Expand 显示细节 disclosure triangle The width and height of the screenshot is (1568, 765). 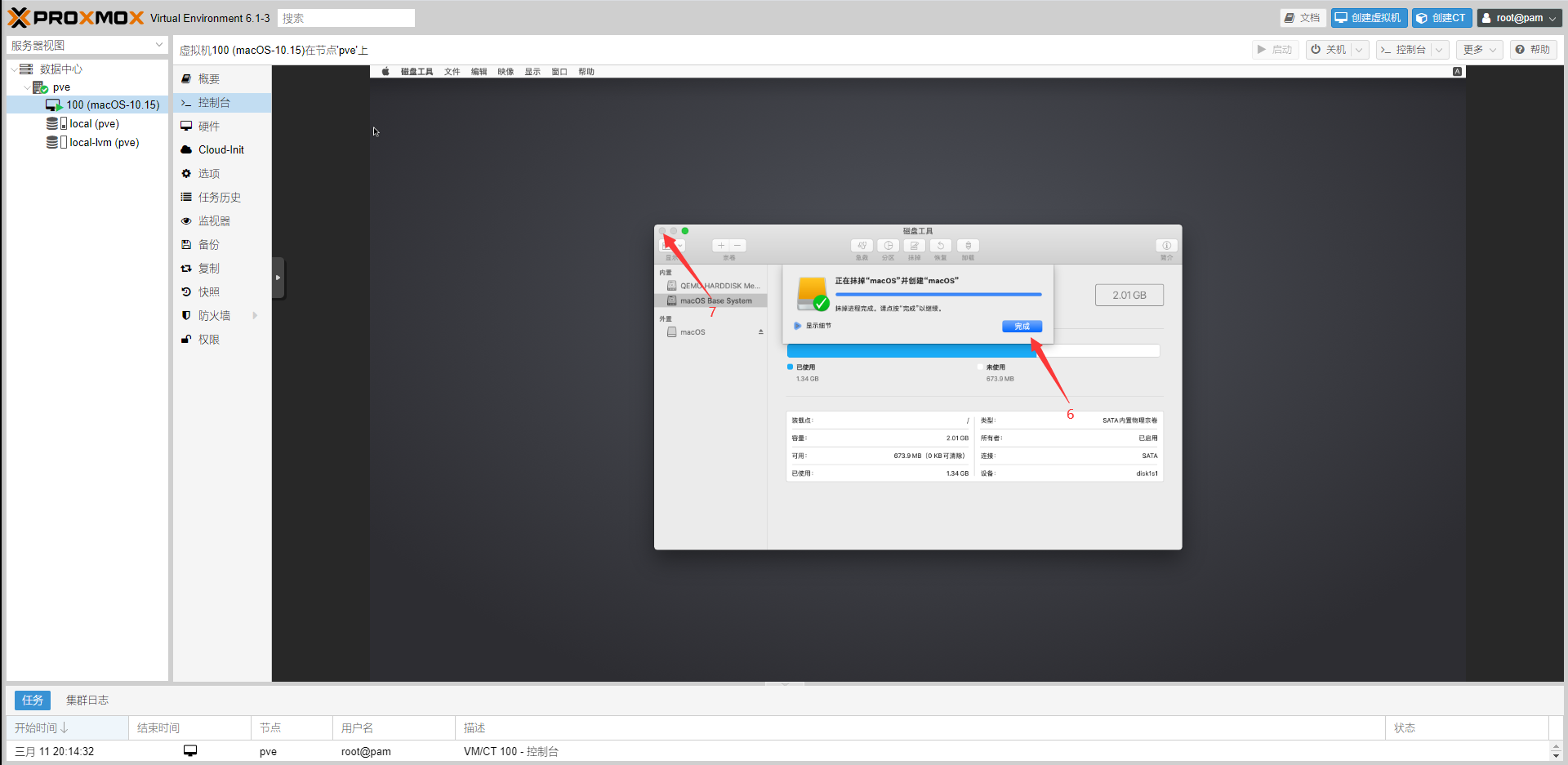(x=797, y=326)
